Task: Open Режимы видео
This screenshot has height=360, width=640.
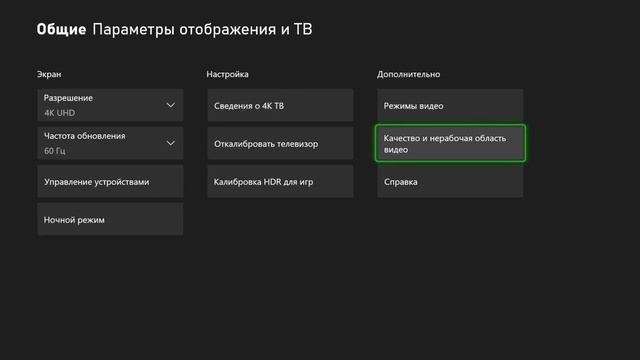Action: [450, 105]
